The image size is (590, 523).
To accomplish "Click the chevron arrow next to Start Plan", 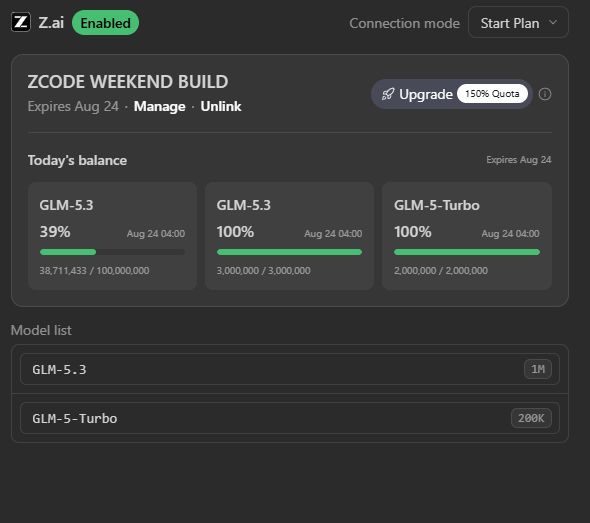I will click(x=553, y=22).
